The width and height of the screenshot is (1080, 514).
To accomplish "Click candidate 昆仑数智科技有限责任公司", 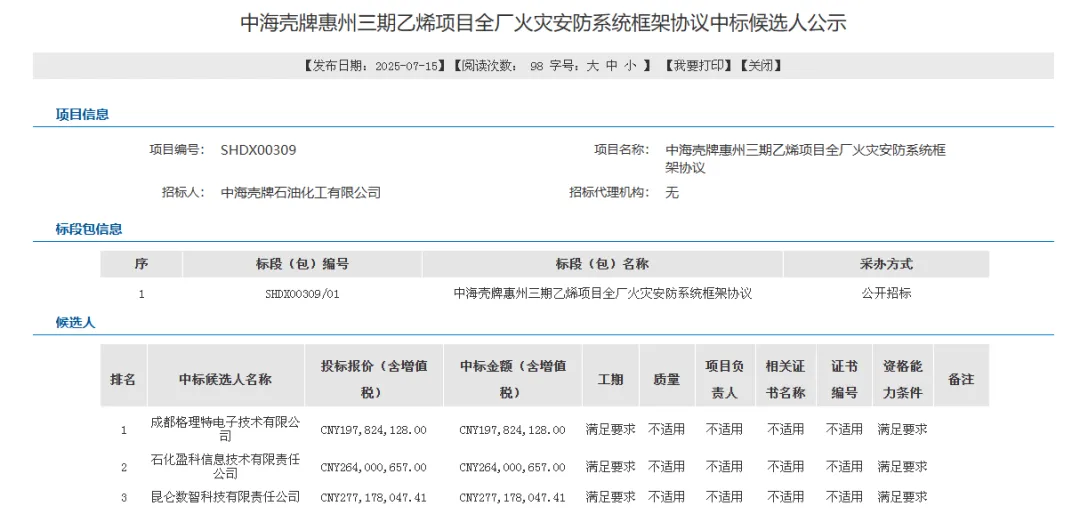I will pyautogui.click(x=226, y=496).
